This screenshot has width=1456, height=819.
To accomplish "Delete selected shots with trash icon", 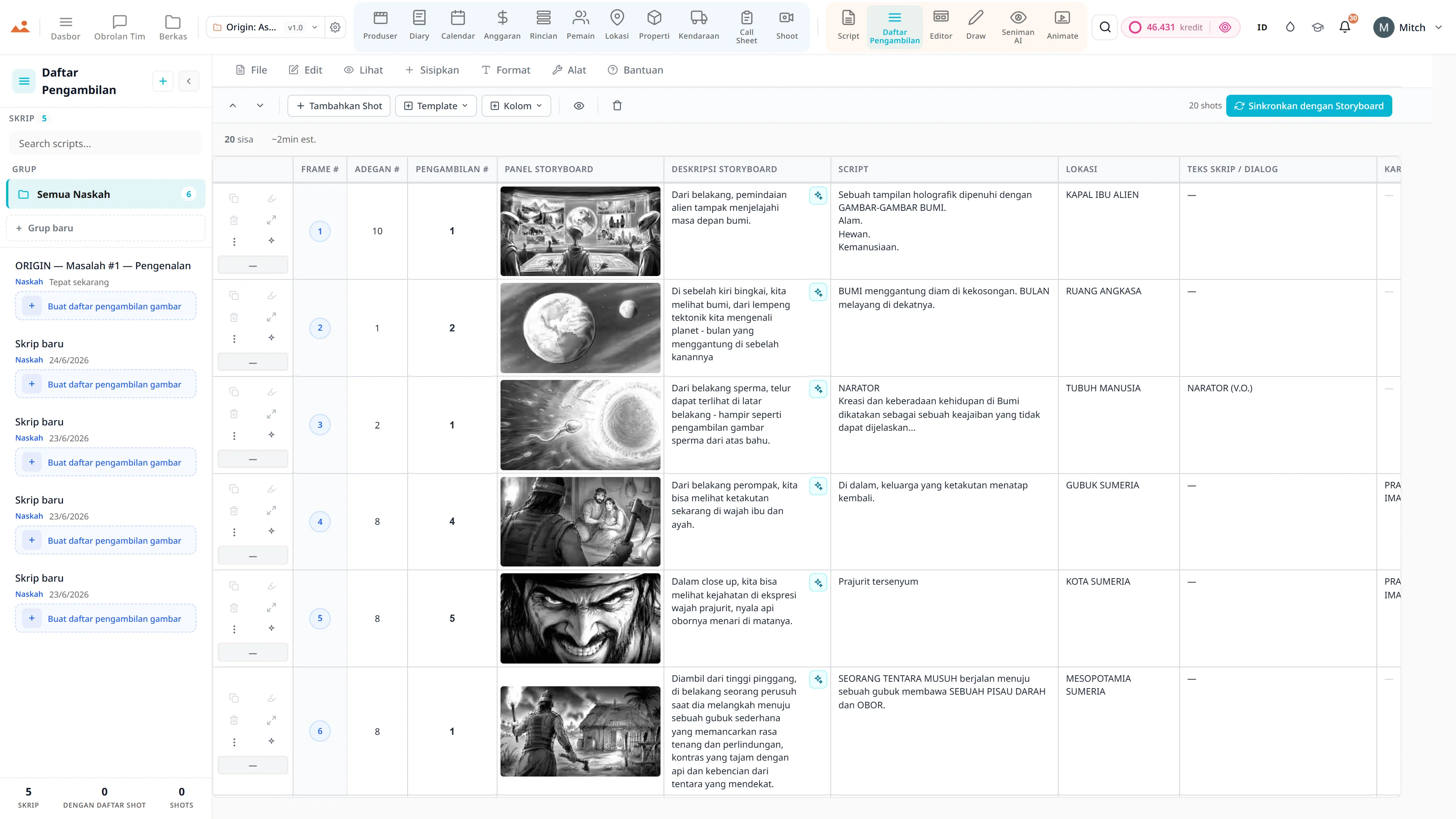I will (x=617, y=106).
